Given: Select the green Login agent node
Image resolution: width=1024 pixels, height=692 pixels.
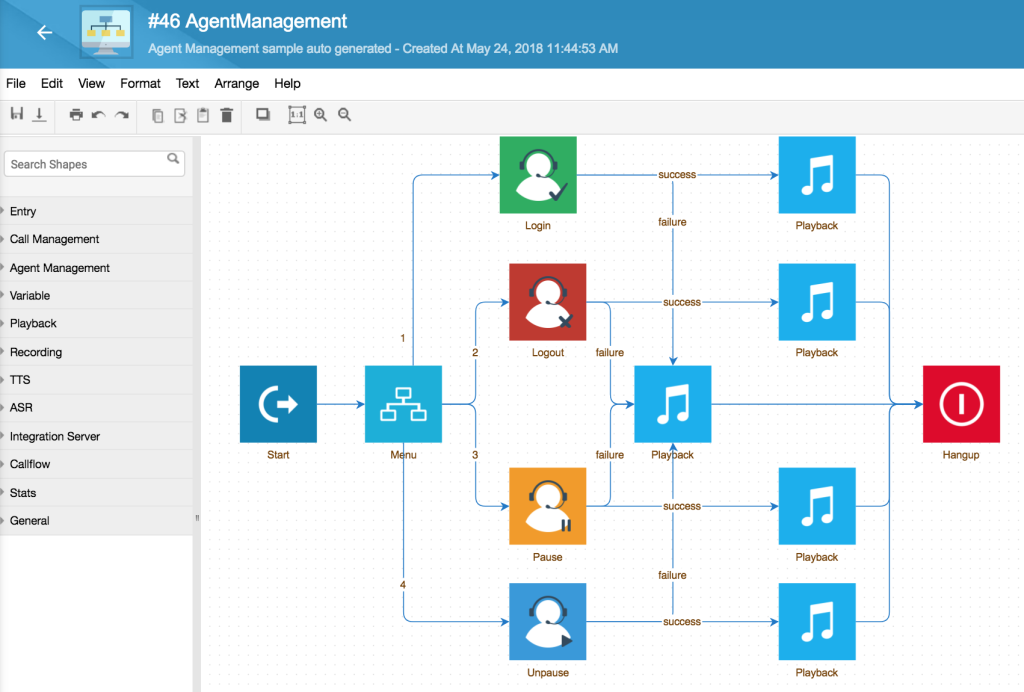Looking at the screenshot, I should [x=538, y=175].
